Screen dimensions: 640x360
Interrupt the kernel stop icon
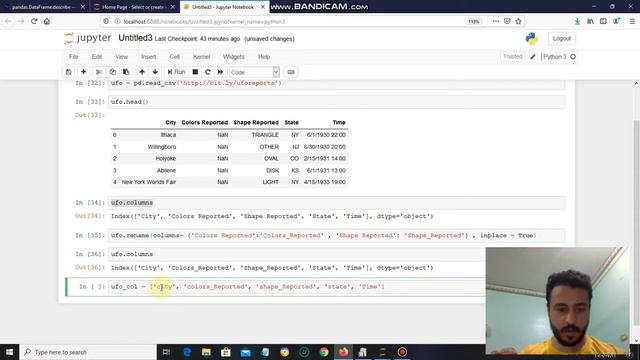click(195, 72)
